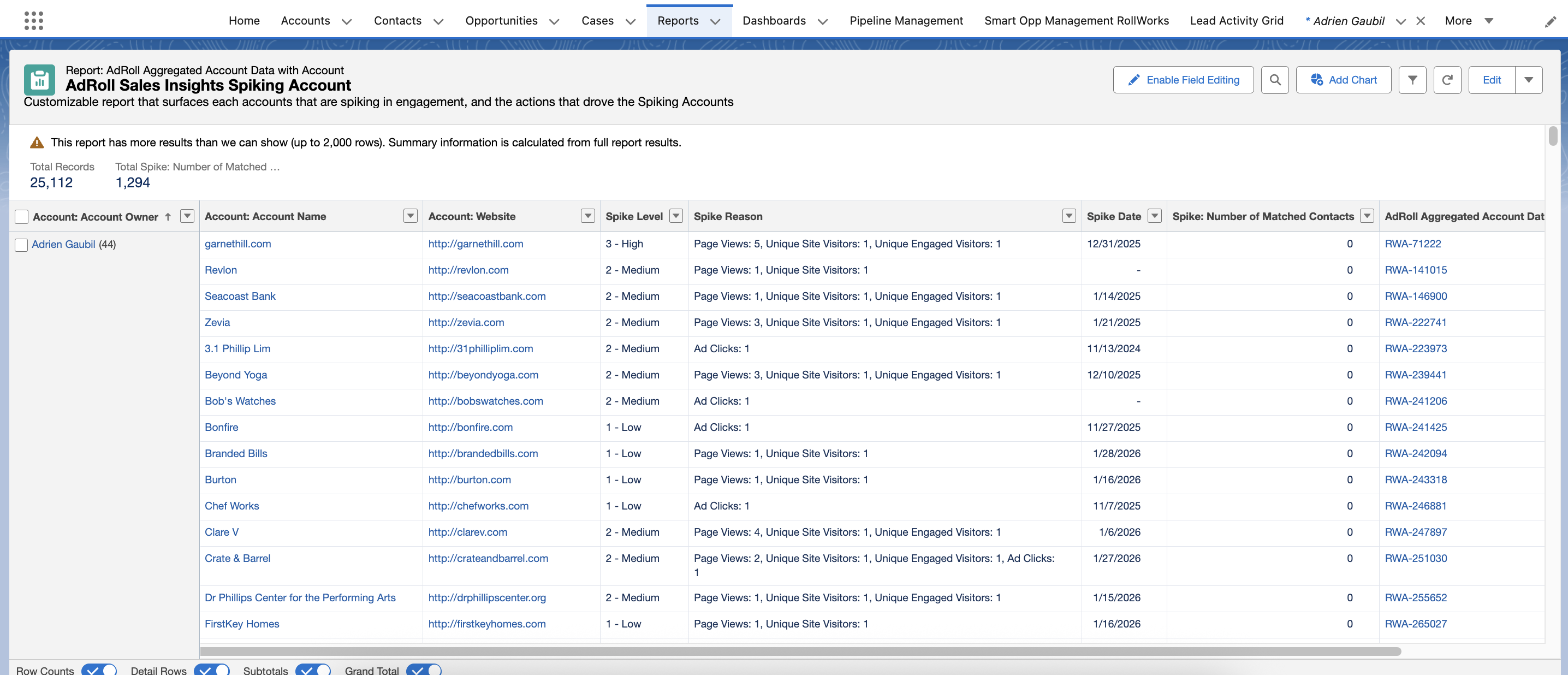This screenshot has height=675, width=1568.
Task: Toggle the Row Counts switch
Action: coord(99,670)
